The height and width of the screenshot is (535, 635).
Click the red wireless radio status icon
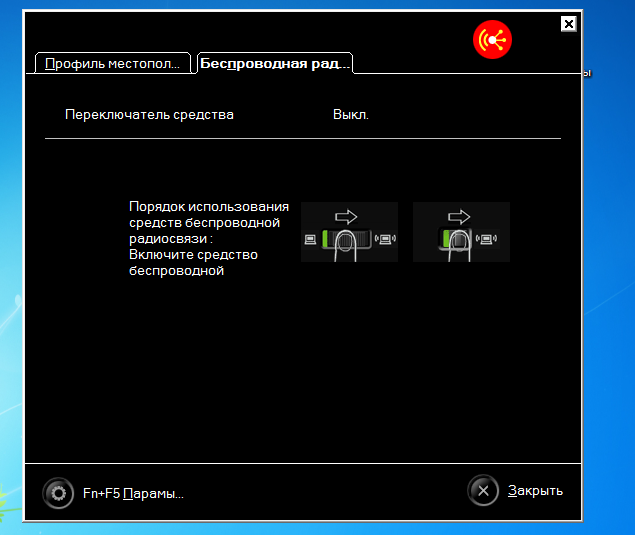click(x=492, y=40)
